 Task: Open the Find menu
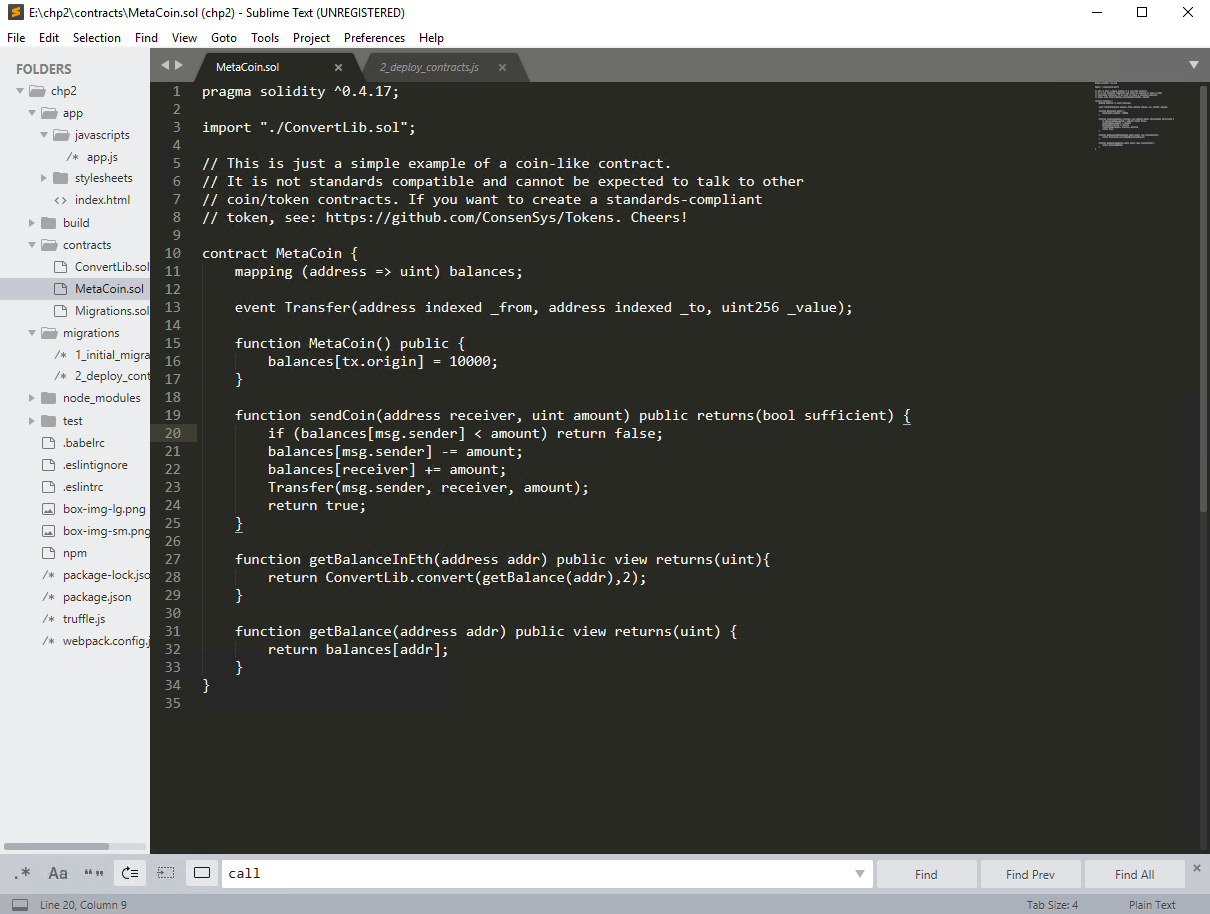click(146, 37)
